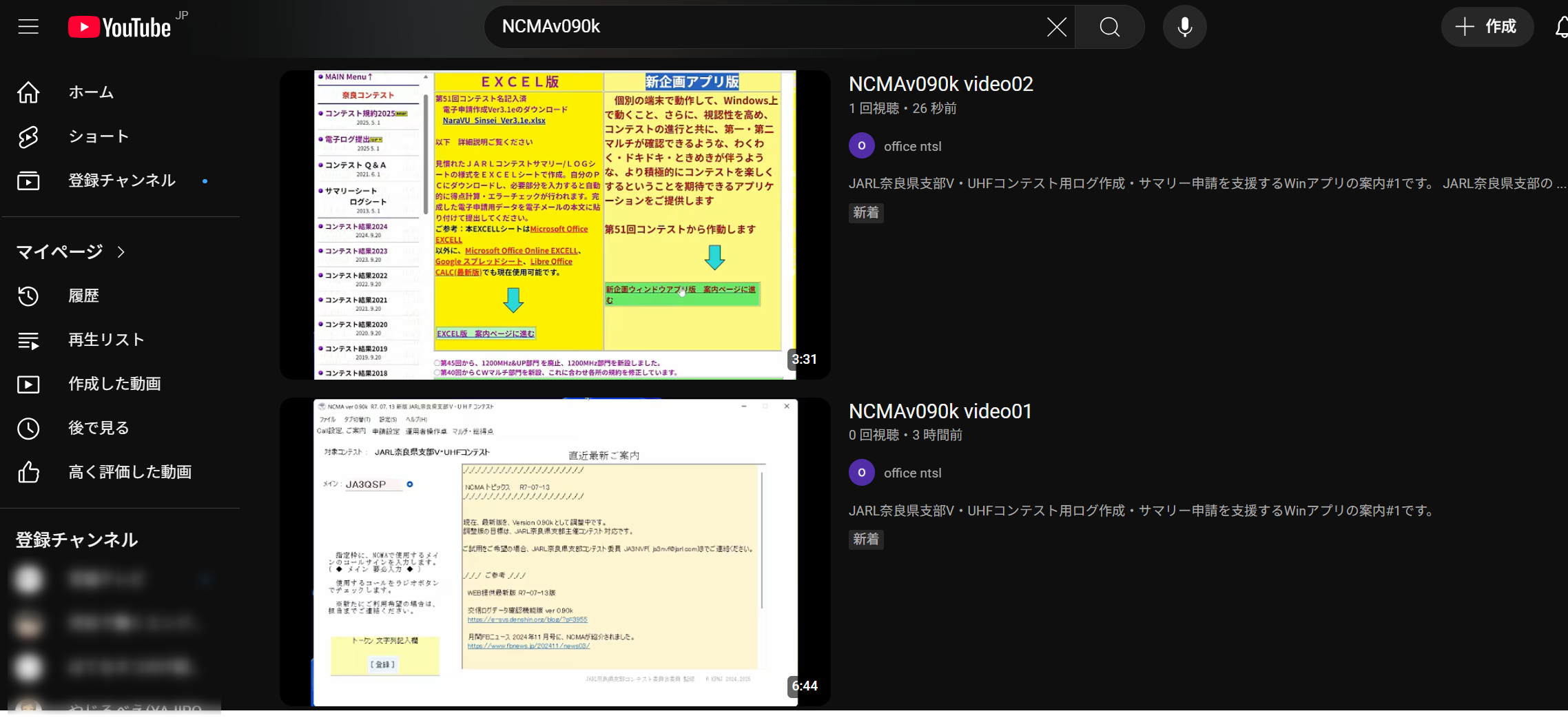This screenshot has width=1568, height=718.
Task: Click the Shorts icon
Action: tap(28, 136)
